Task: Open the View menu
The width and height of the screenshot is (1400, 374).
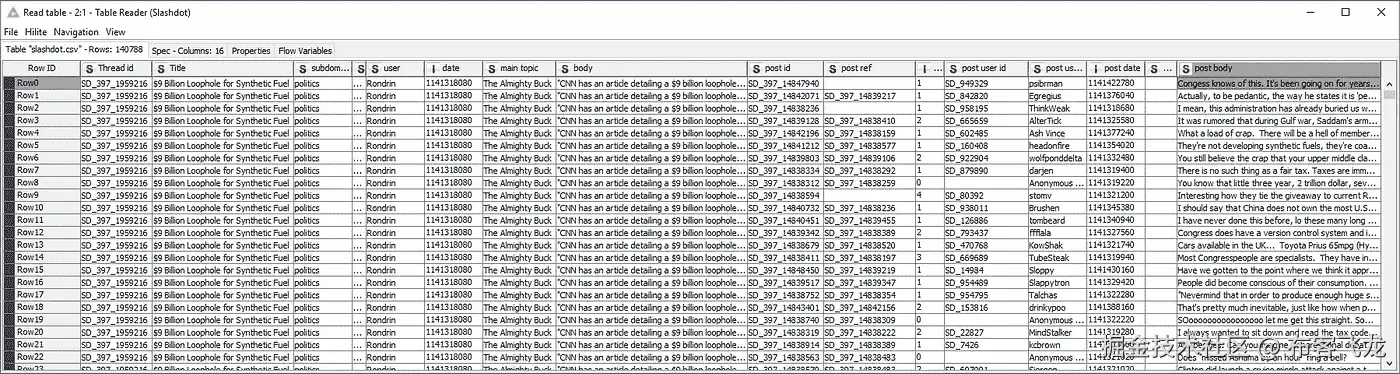Action: pos(115,32)
